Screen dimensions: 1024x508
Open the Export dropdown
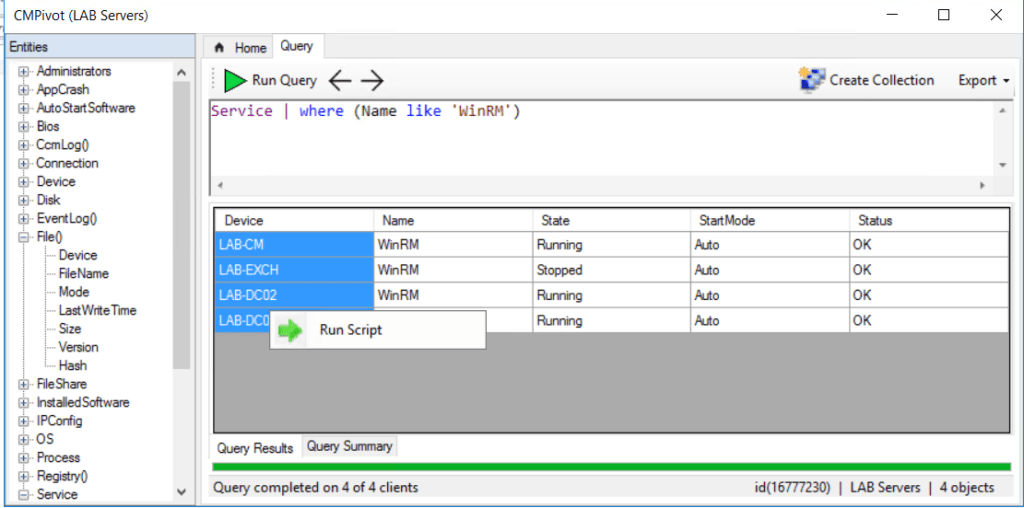983,80
